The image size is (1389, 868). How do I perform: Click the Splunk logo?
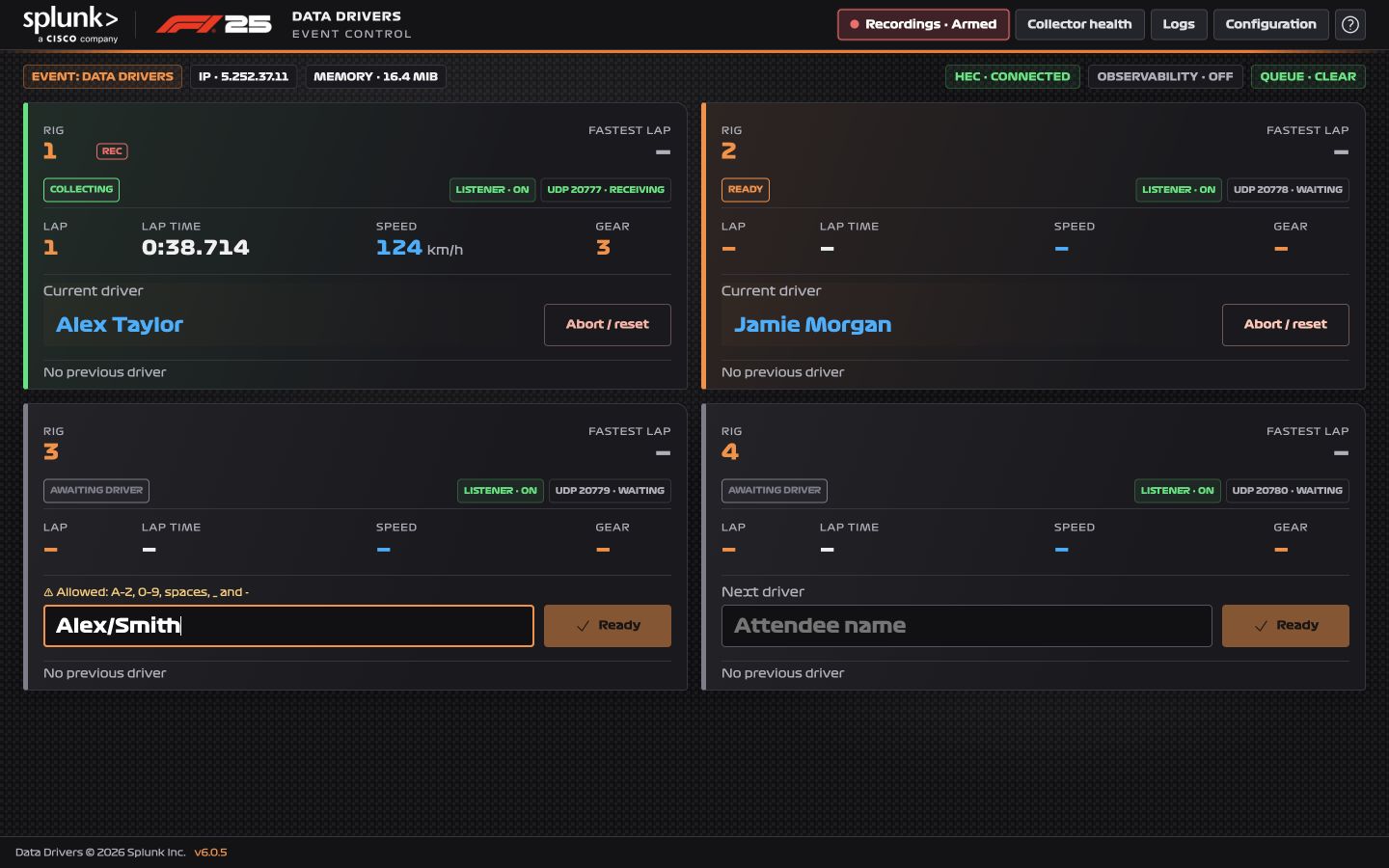point(70,25)
